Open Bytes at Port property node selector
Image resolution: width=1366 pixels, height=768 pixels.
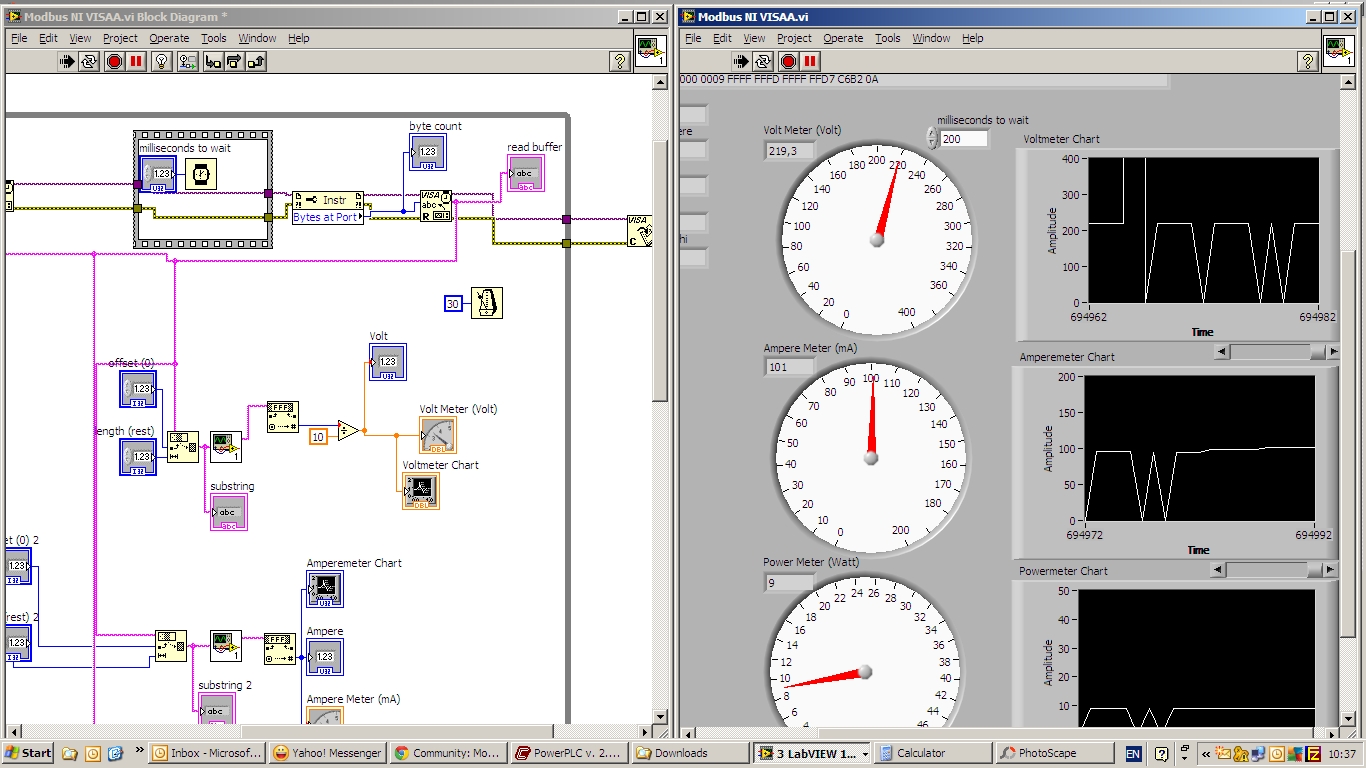point(328,217)
